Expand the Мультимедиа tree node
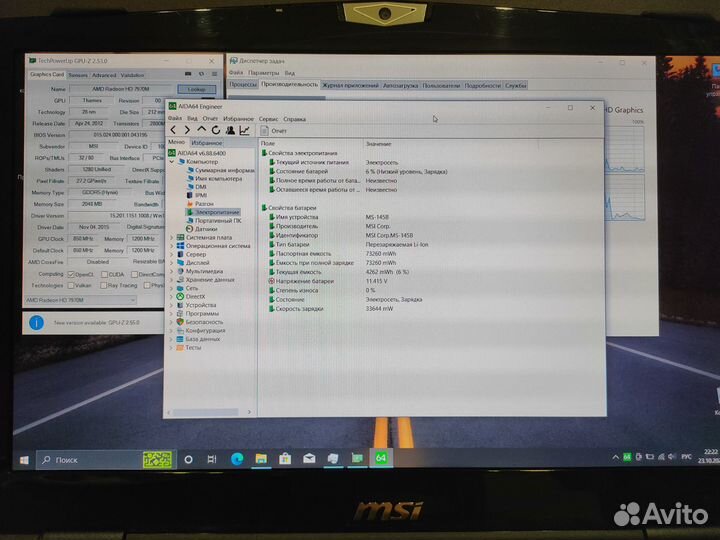 coord(172,271)
